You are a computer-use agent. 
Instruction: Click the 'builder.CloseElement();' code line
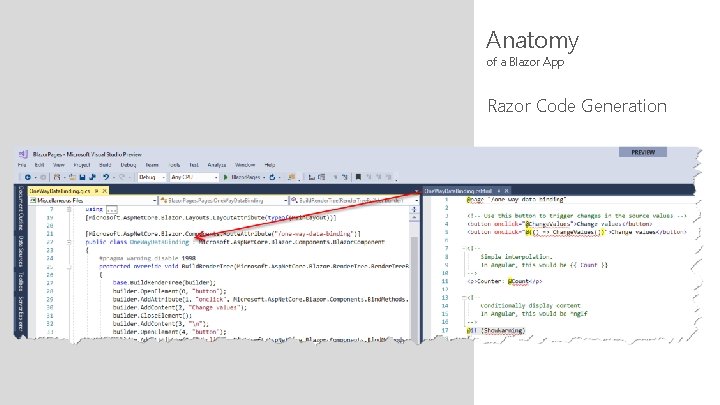coord(152,315)
